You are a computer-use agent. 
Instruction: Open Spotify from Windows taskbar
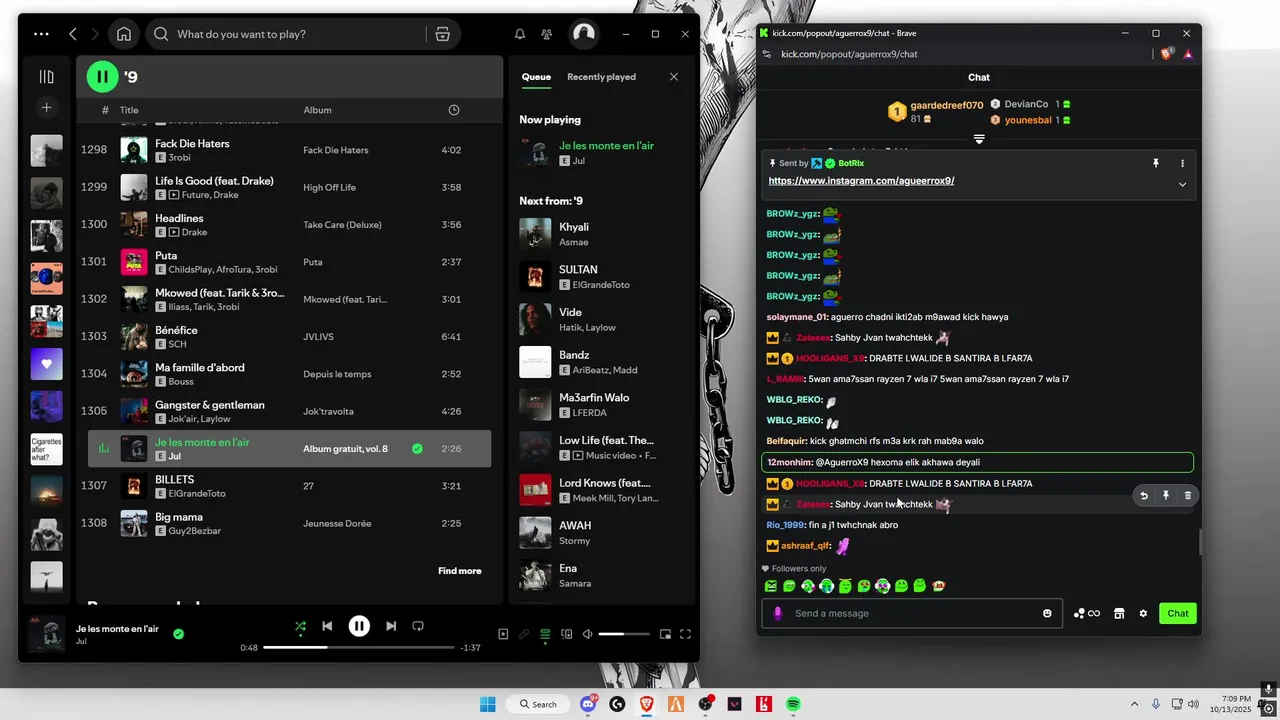click(793, 704)
